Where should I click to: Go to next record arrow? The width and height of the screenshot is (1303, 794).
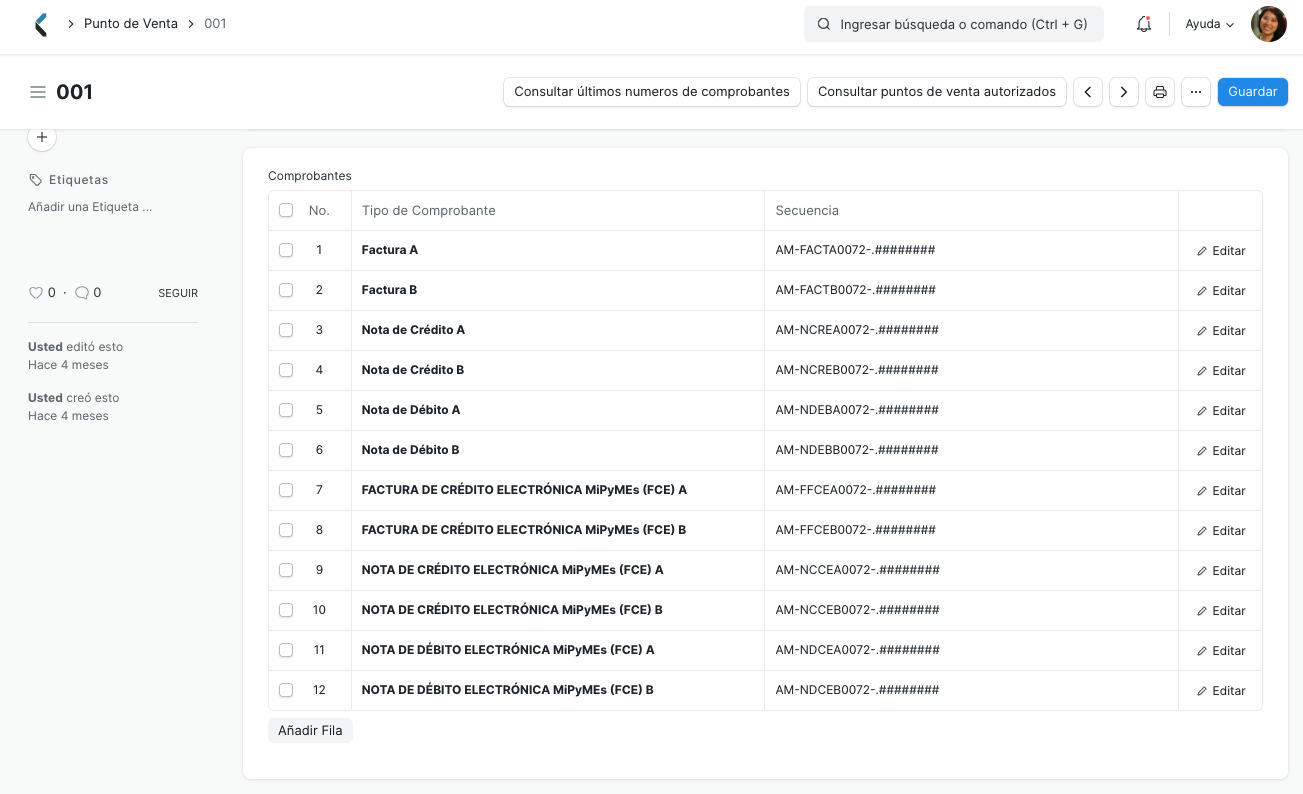pyautogui.click(x=1124, y=92)
